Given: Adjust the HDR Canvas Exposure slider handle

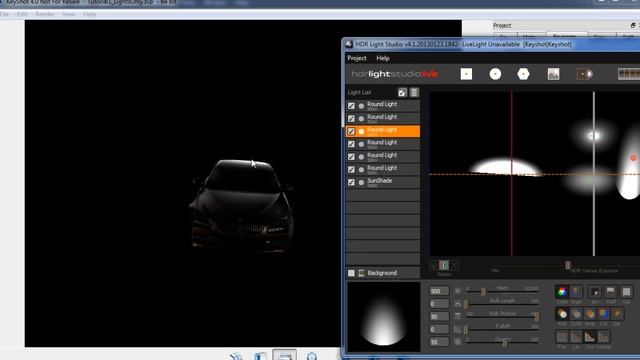Looking at the screenshot, I should click(567, 265).
